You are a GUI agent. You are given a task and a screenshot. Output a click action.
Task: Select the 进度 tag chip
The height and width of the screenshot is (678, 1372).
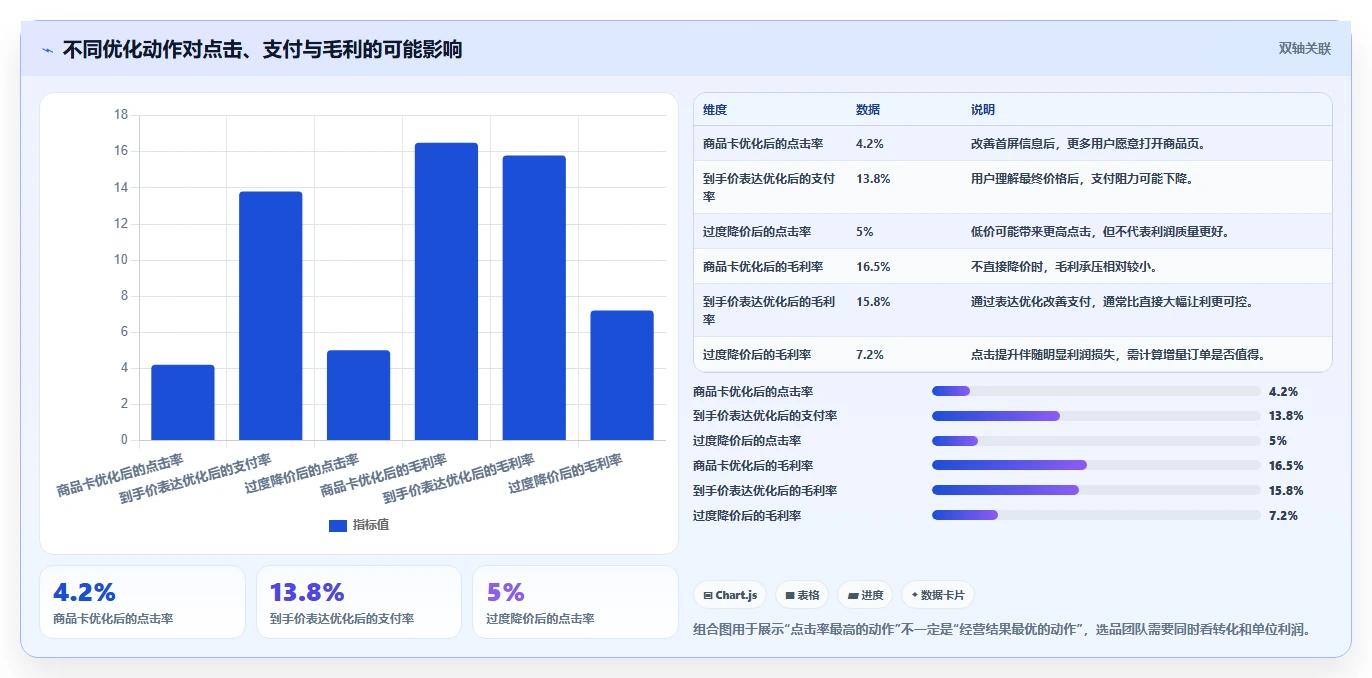tap(865, 595)
